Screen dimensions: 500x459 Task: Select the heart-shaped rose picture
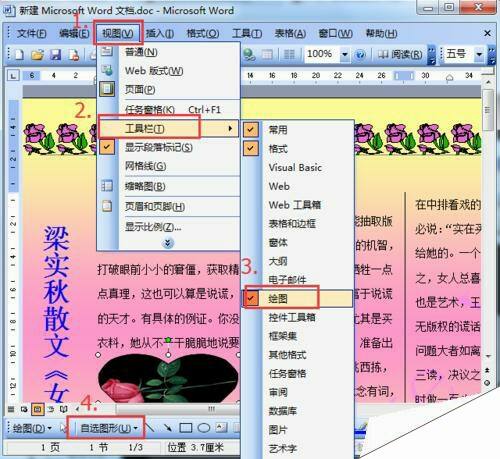click(168, 378)
